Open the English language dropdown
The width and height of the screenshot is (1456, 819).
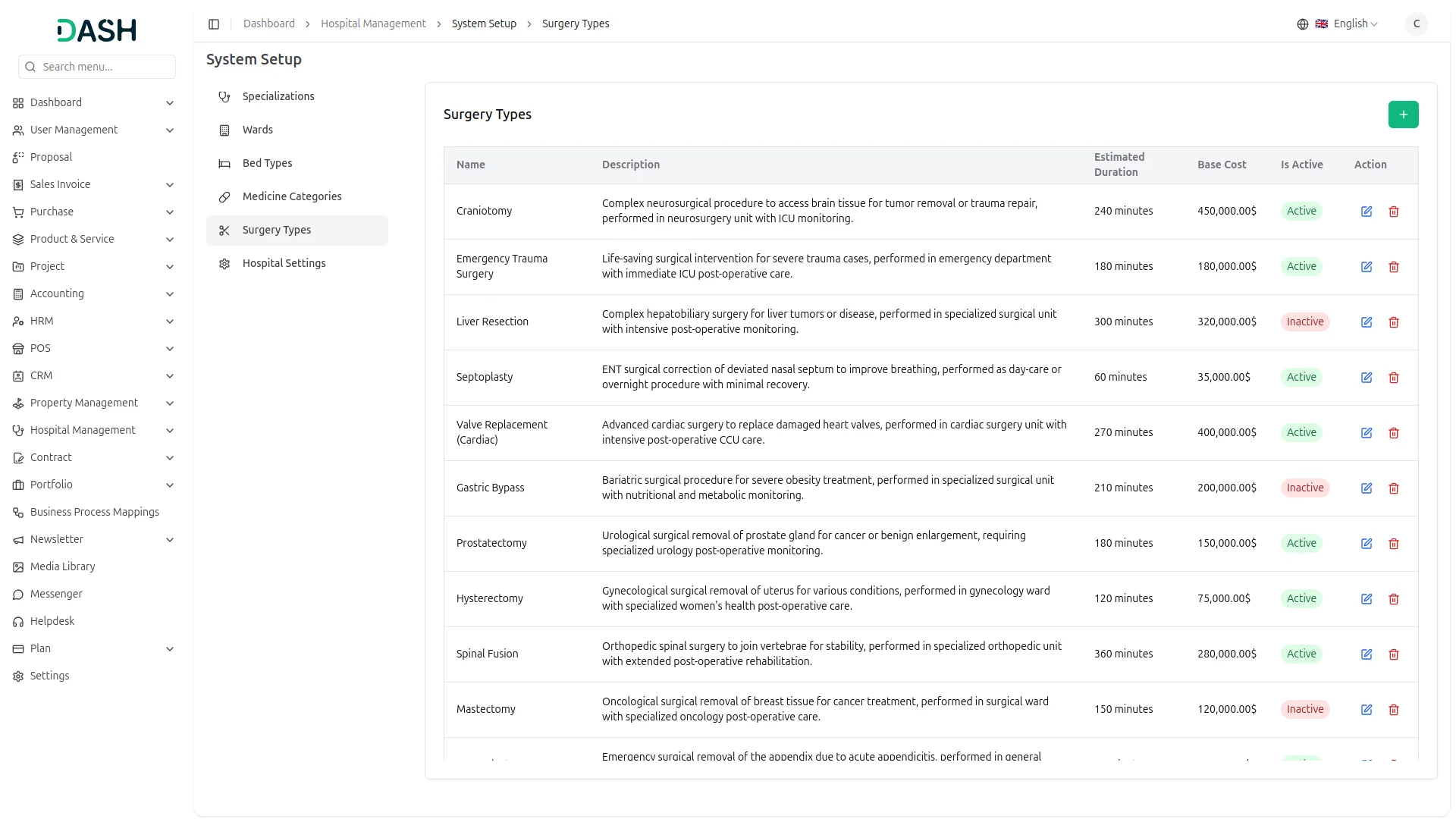1355,24
